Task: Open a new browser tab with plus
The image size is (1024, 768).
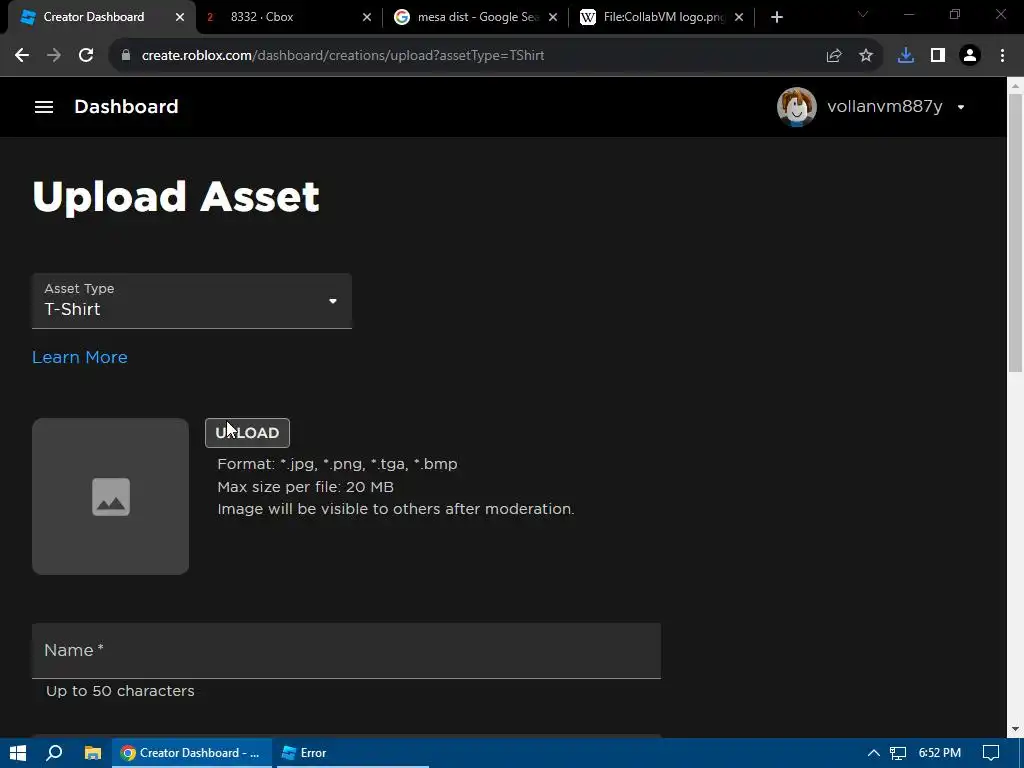Action: click(776, 17)
